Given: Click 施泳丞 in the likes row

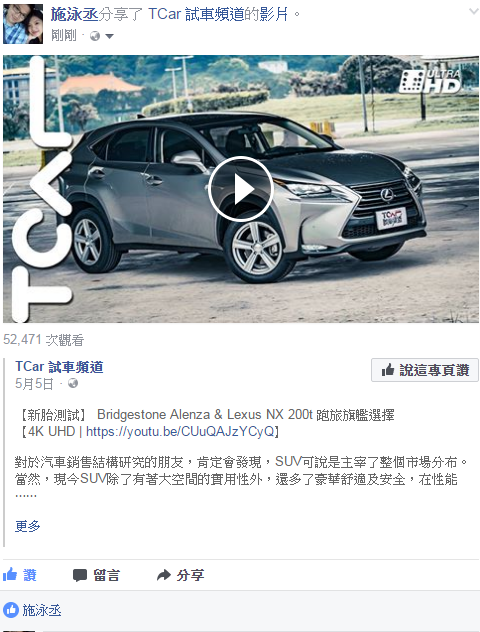Looking at the screenshot, I should (42, 610).
